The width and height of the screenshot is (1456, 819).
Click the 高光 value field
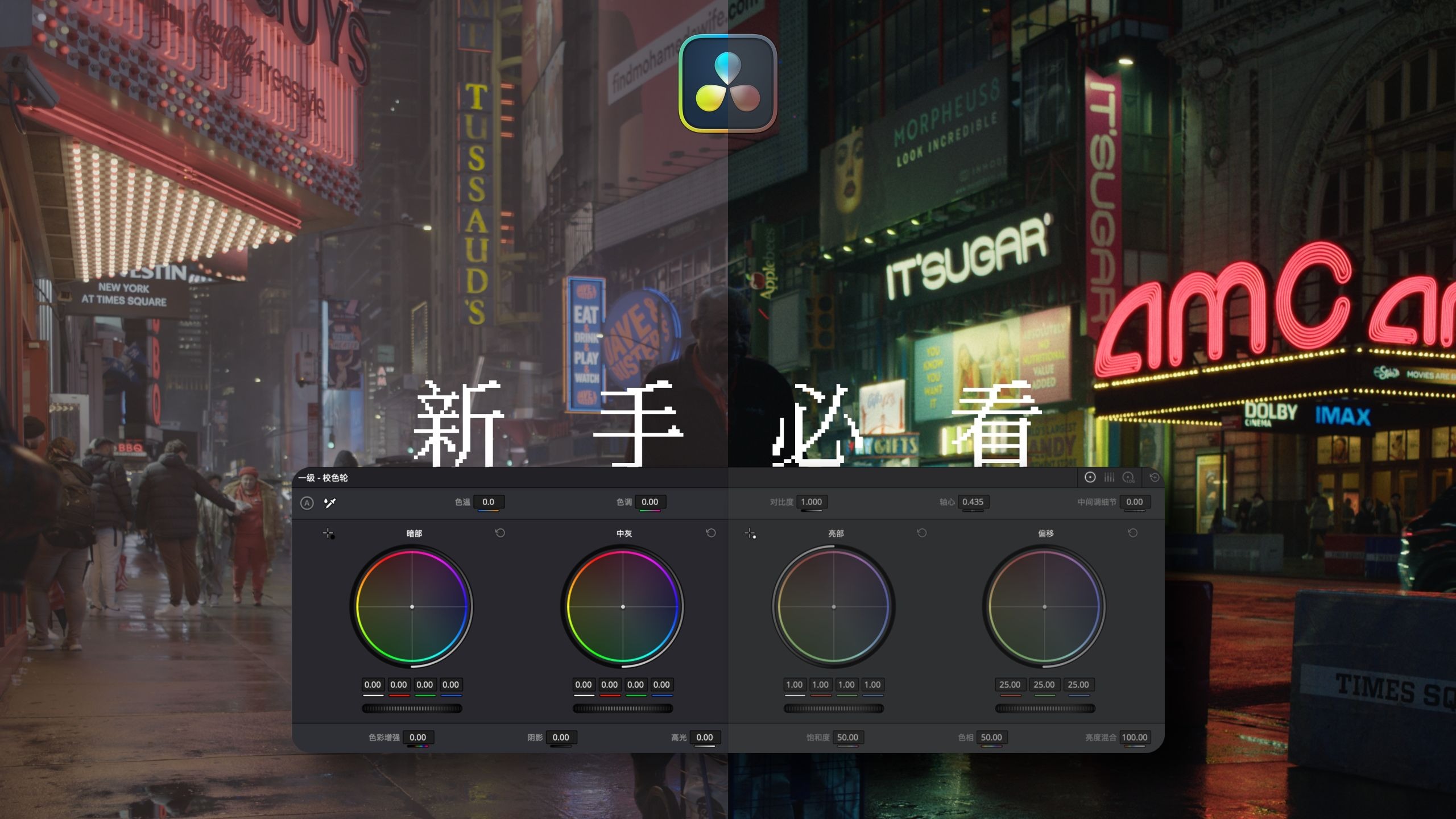pos(704,737)
